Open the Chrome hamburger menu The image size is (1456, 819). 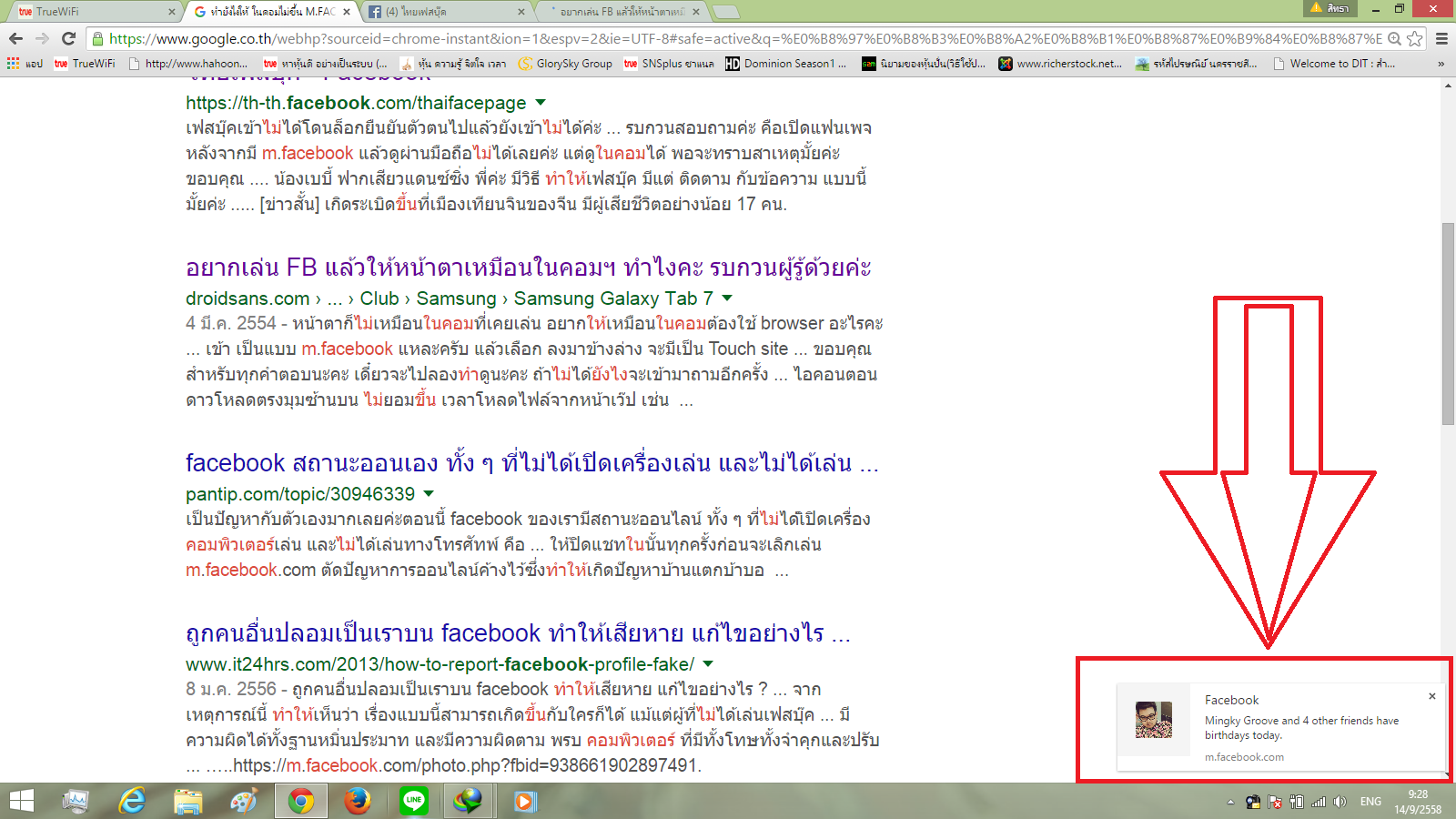pos(1441,38)
